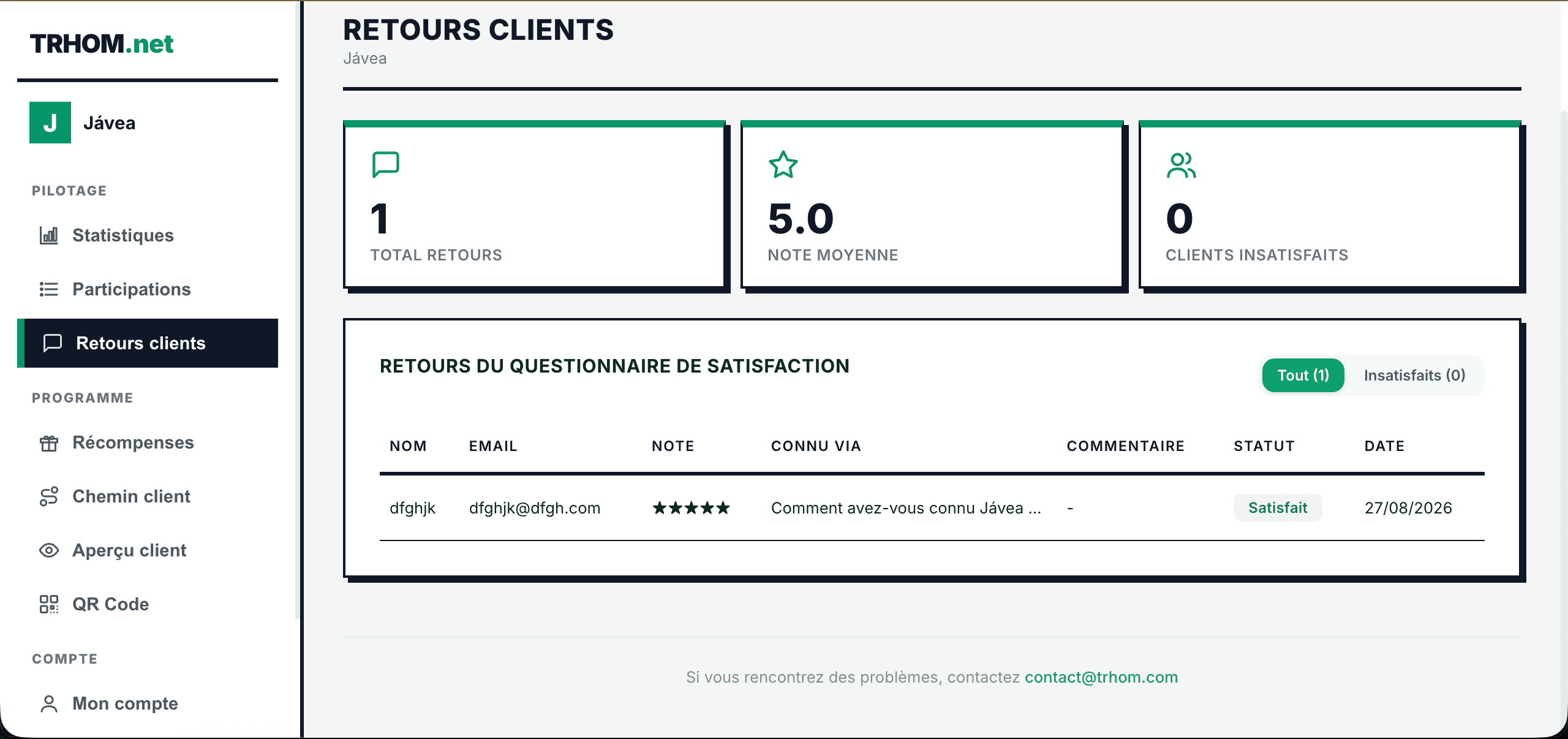The width and height of the screenshot is (1568, 739).
Task: Click the Statistiques bar chart icon
Action: point(49,235)
